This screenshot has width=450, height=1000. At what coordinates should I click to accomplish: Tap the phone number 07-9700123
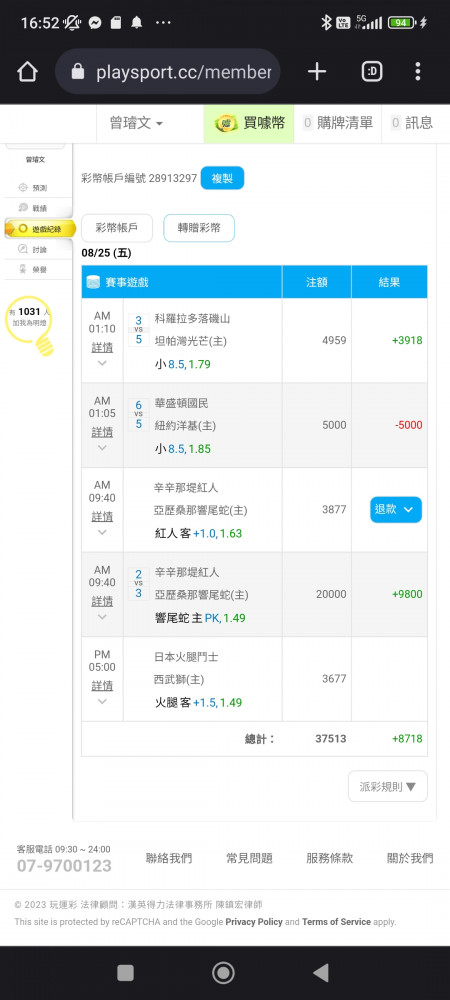point(64,866)
